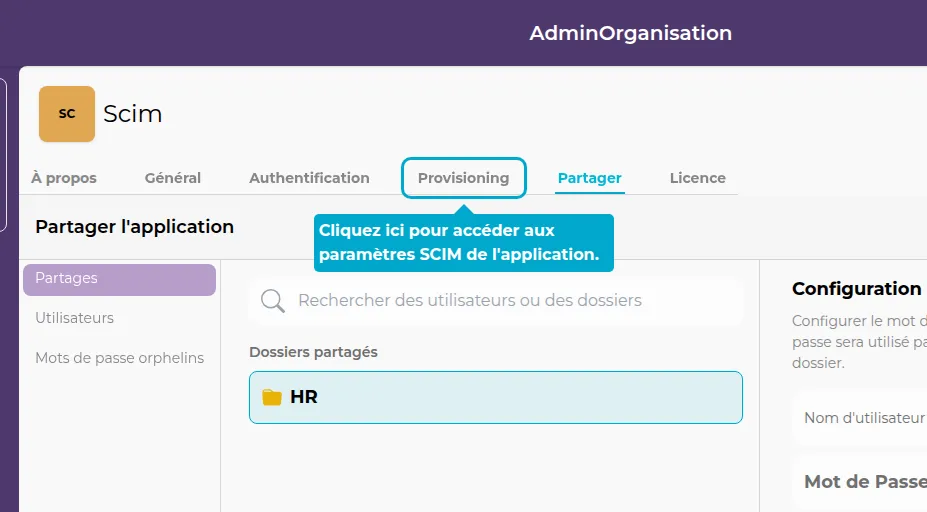Screen dimensions: 927x512
Task: Select the Partager tab
Action: pyautogui.click(x=590, y=178)
